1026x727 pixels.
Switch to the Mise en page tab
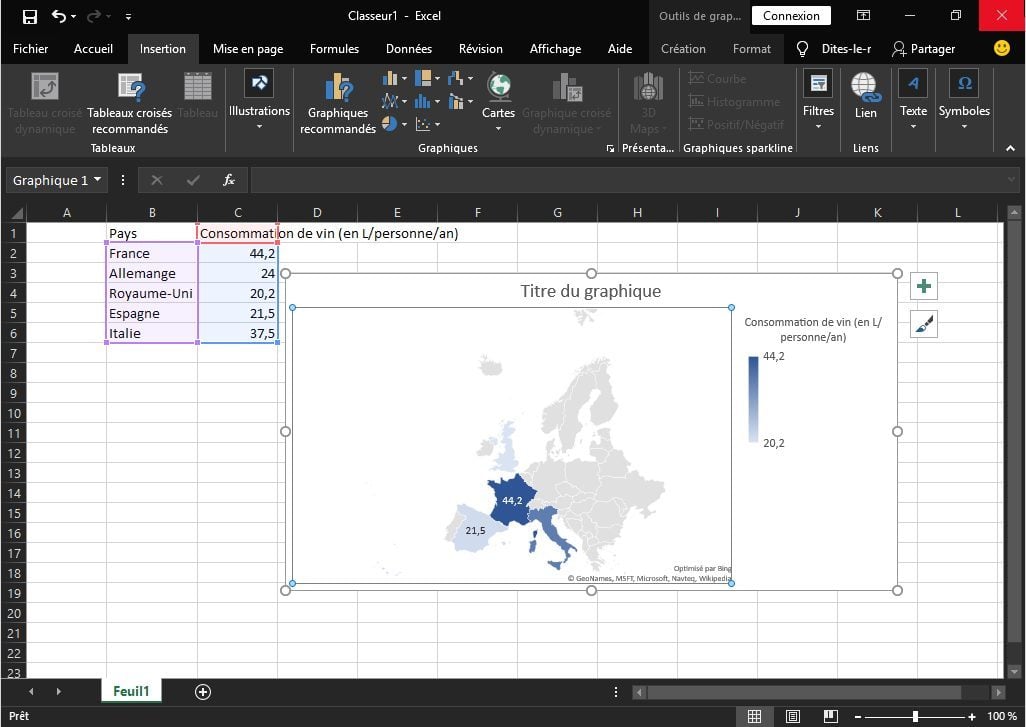(x=248, y=48)
